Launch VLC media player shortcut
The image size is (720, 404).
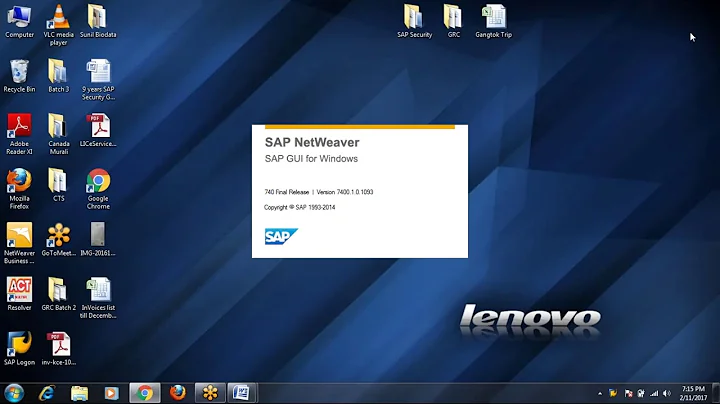(x=59, y=25)
